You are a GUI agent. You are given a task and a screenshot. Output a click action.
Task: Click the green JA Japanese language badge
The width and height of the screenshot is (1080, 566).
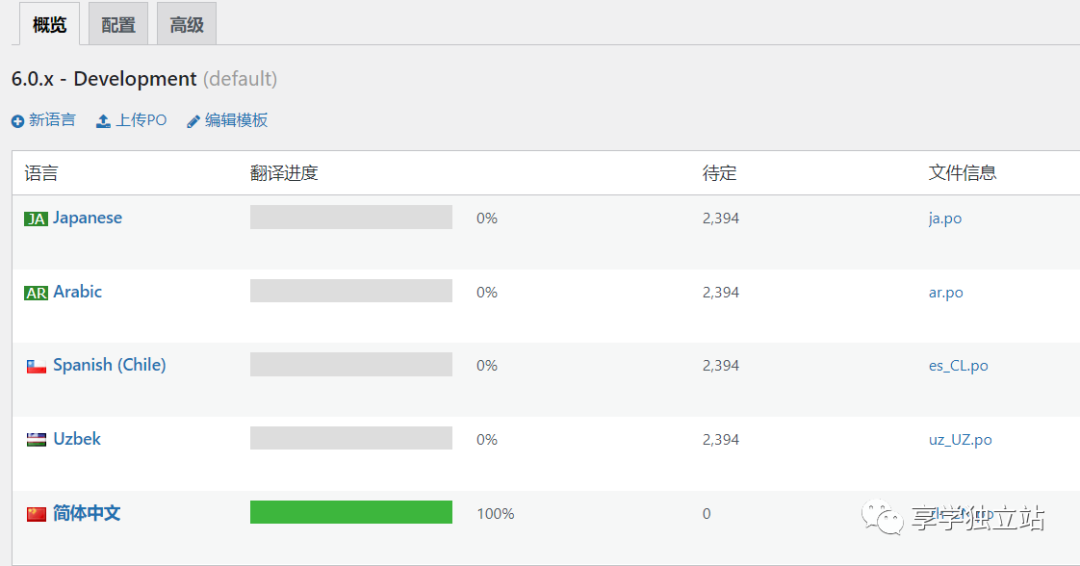36,219
